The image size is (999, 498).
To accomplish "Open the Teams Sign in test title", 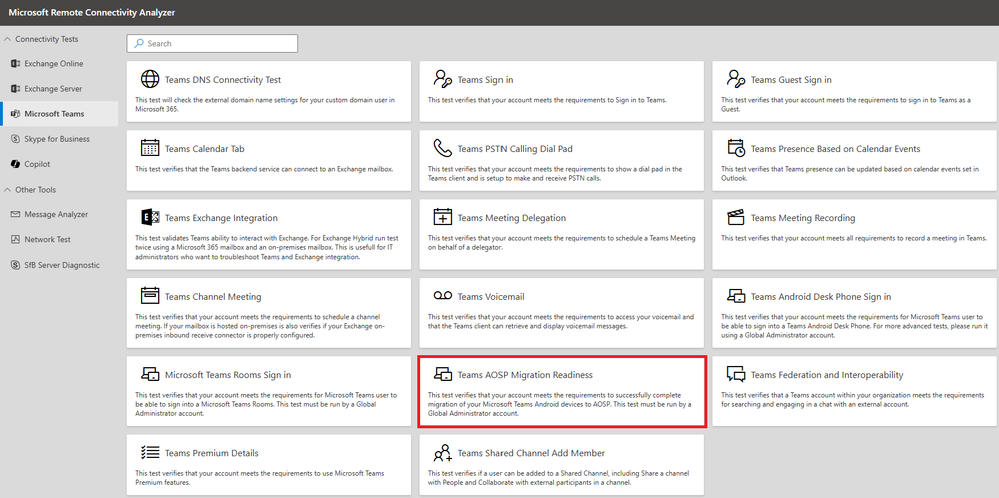I will (x=485, y=80).
